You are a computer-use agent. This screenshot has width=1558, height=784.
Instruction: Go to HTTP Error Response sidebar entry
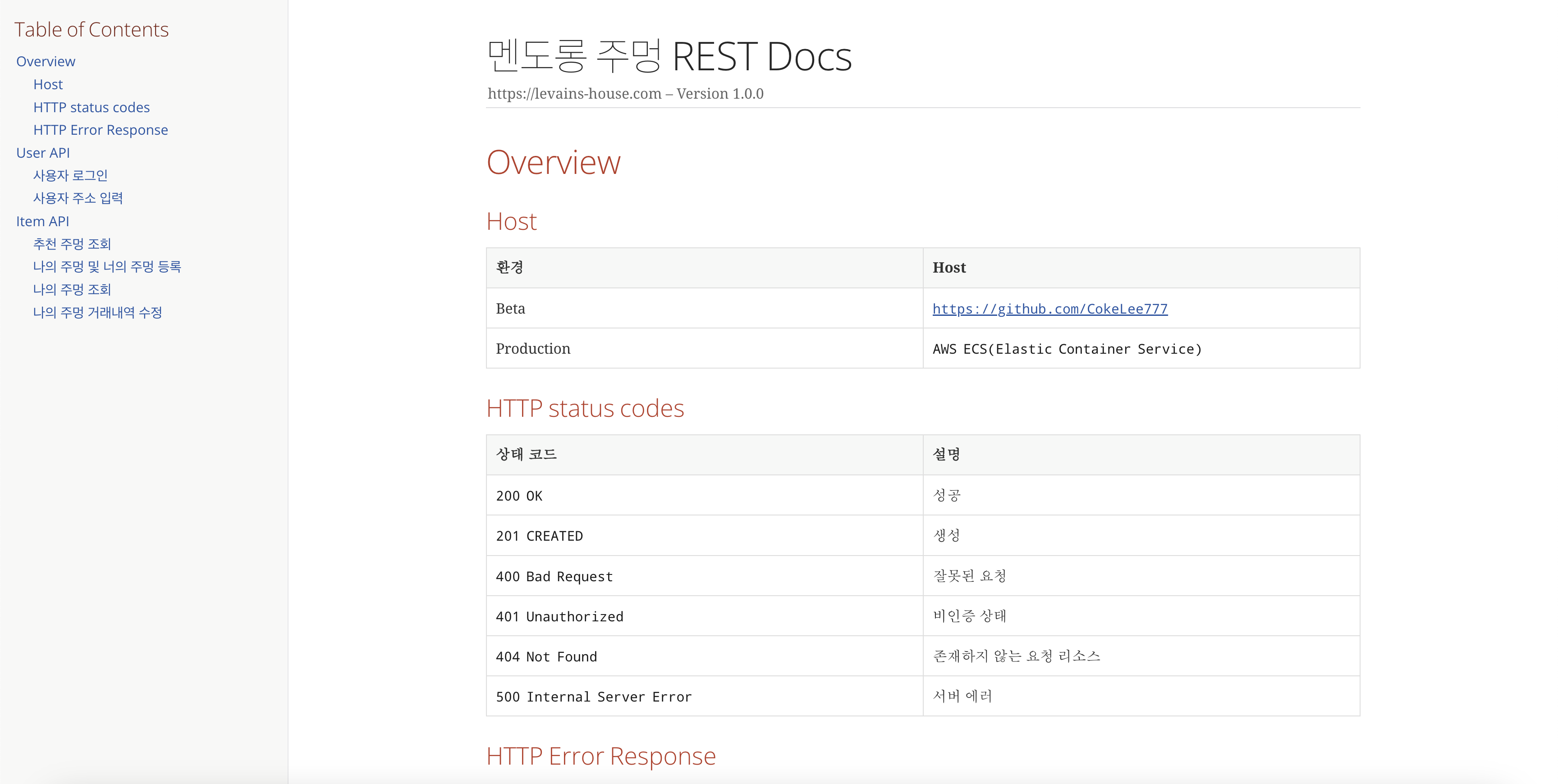[x=101, y=130]
